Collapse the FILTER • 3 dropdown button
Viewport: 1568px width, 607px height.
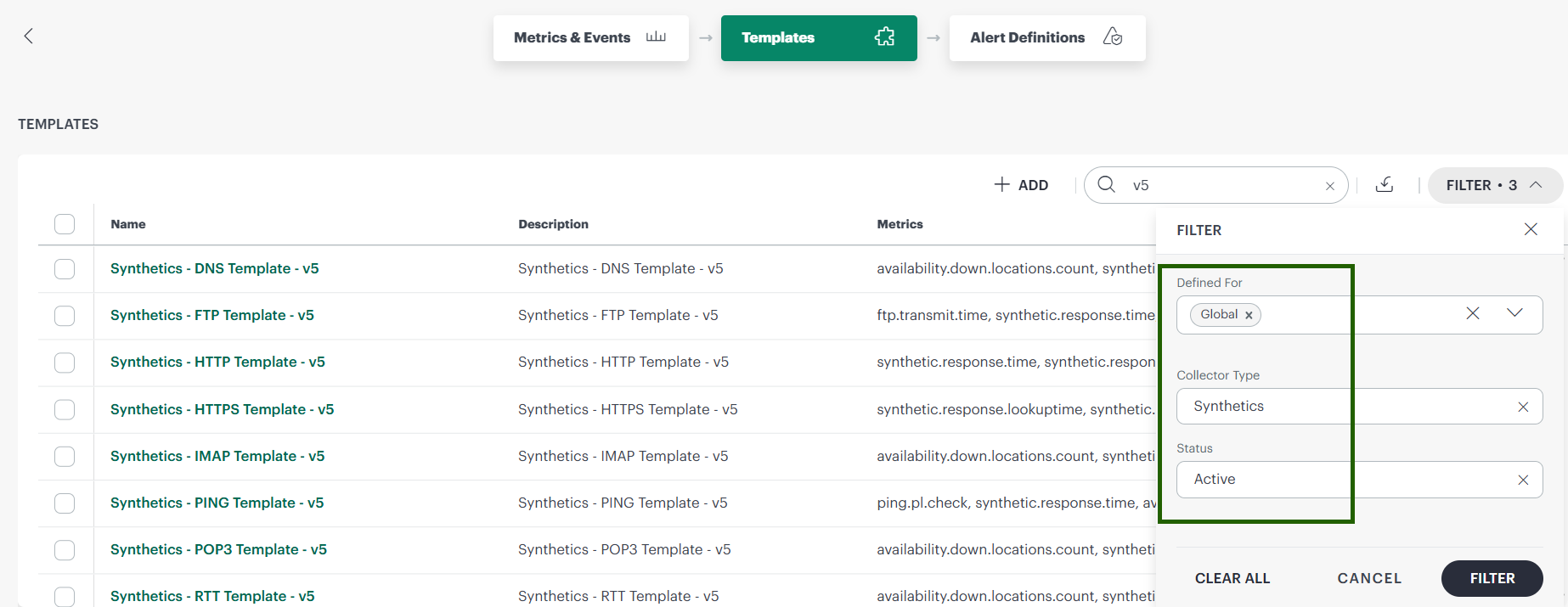(x=1494, y=185)
